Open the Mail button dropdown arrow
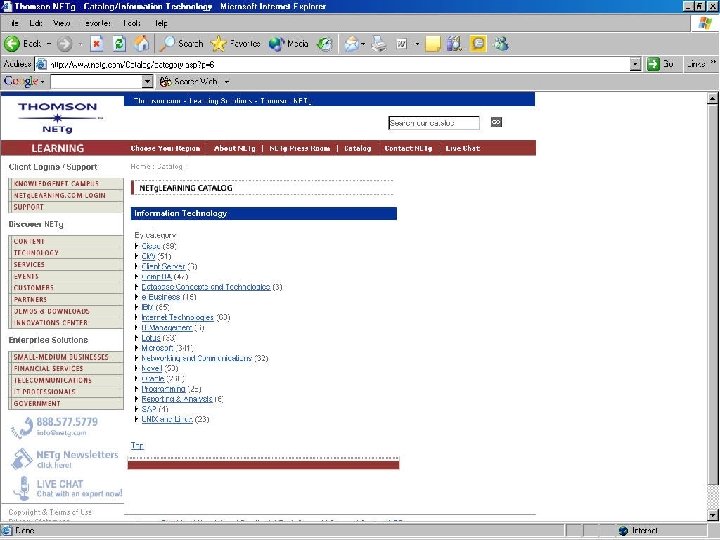 [363, 44]
